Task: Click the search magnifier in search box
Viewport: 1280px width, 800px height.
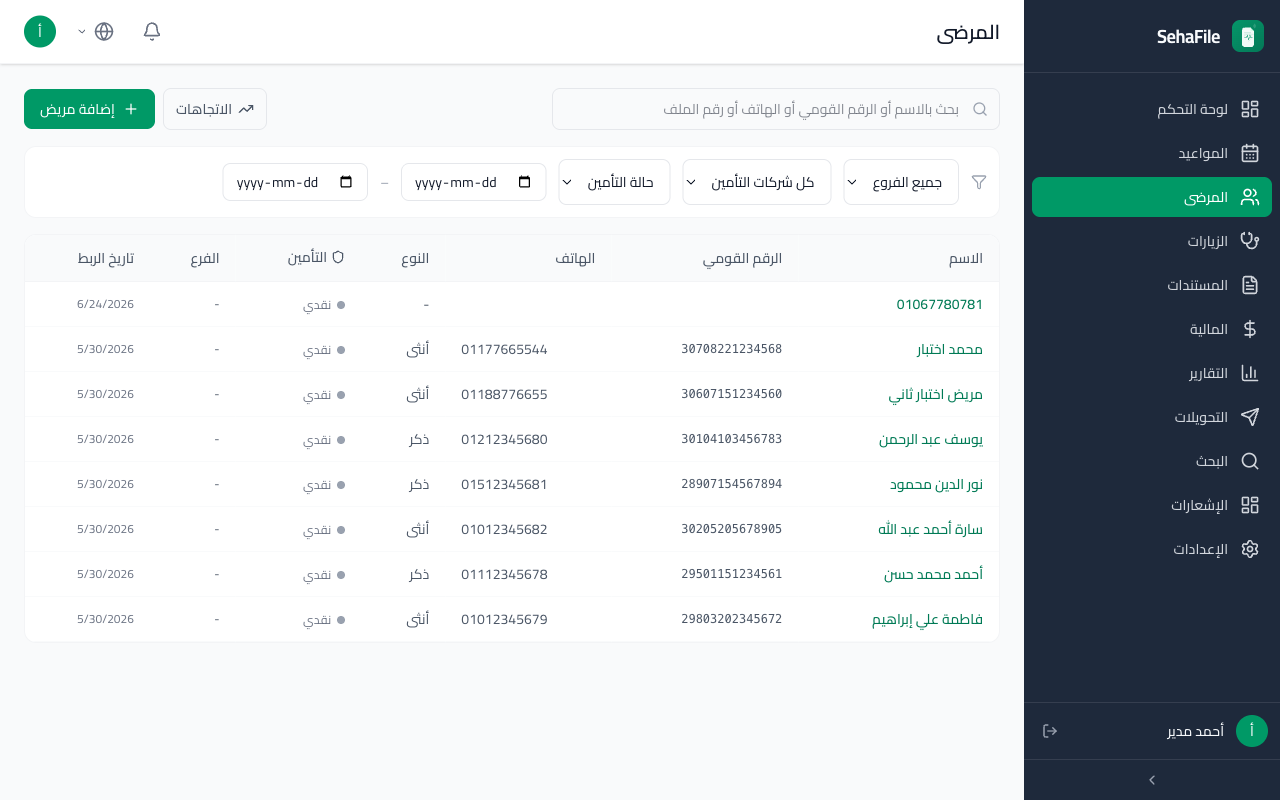Action: coord(980,109)
